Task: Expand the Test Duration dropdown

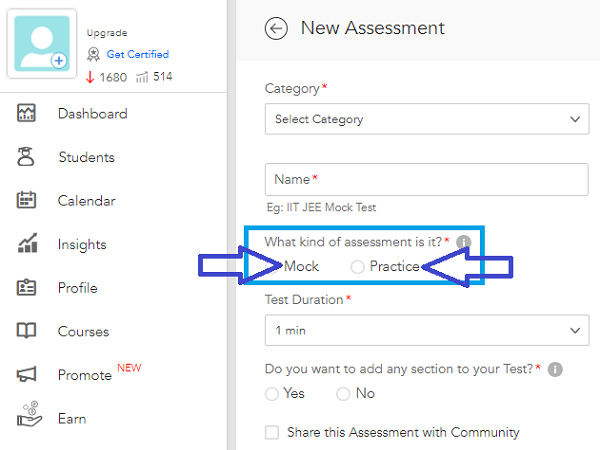Action: pos(427,330)
